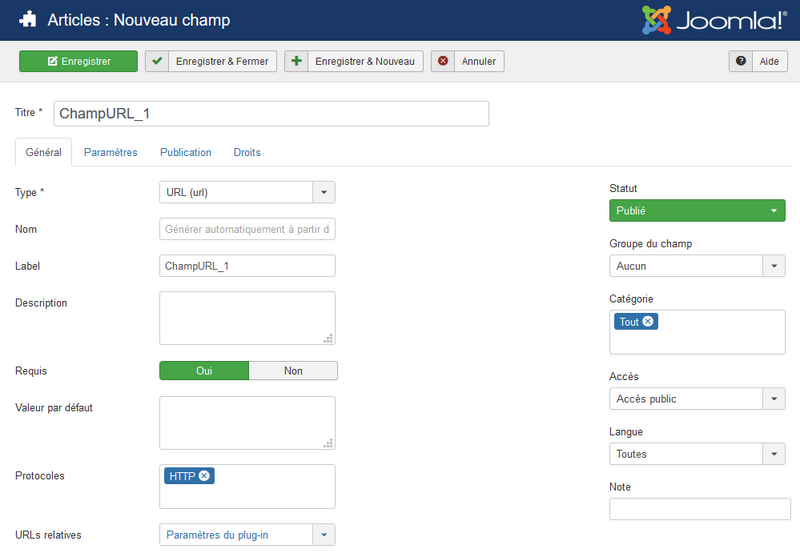Switch to the Paramètres tab
The height and width of the screenshot is (553, 800).
[110, 152]
